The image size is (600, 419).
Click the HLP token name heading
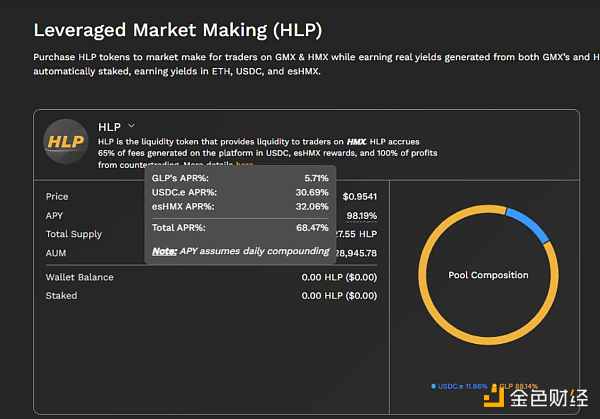pyautogui.click(x=109, y=127)
